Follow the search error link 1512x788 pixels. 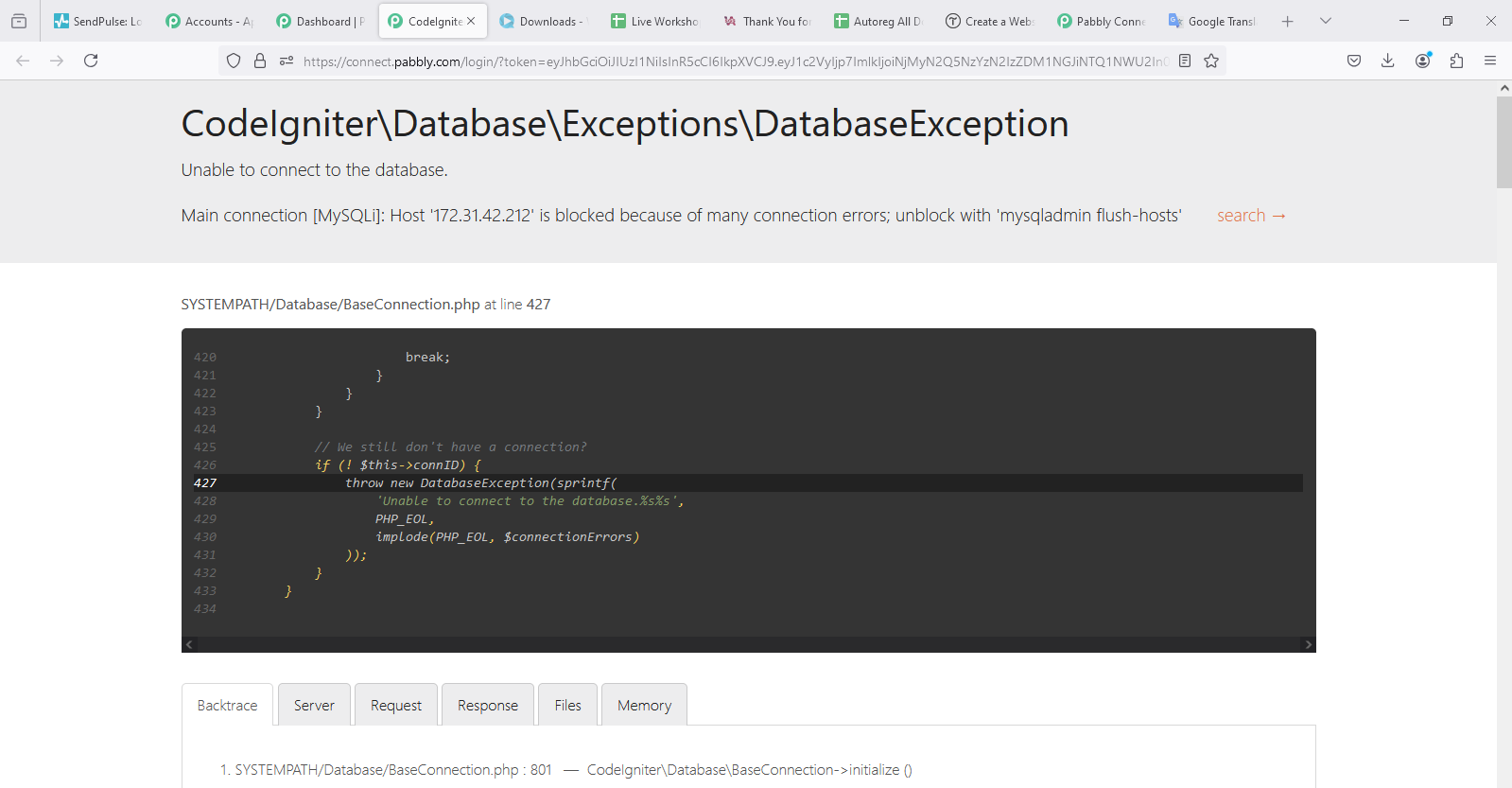1251,216
